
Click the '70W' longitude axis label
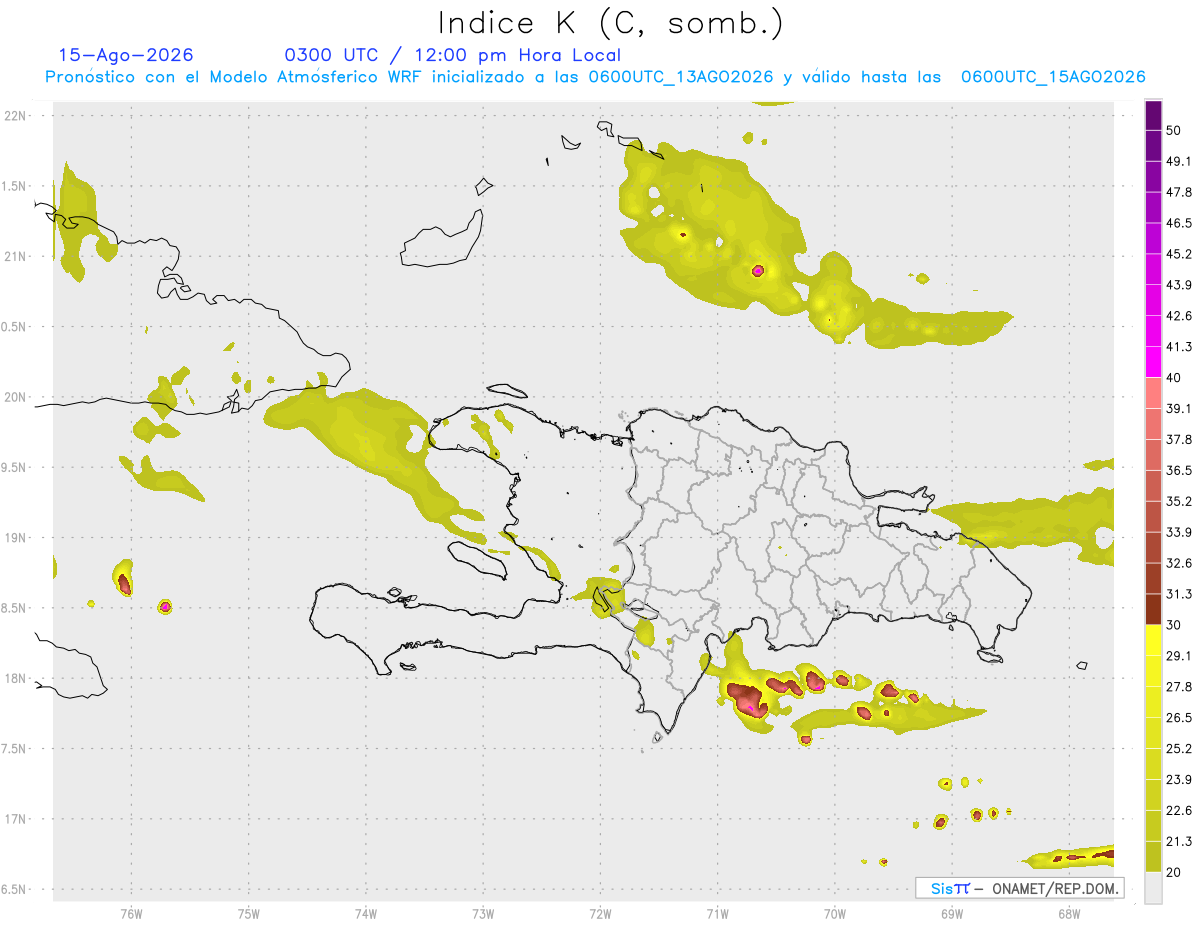tap(835, 914)
